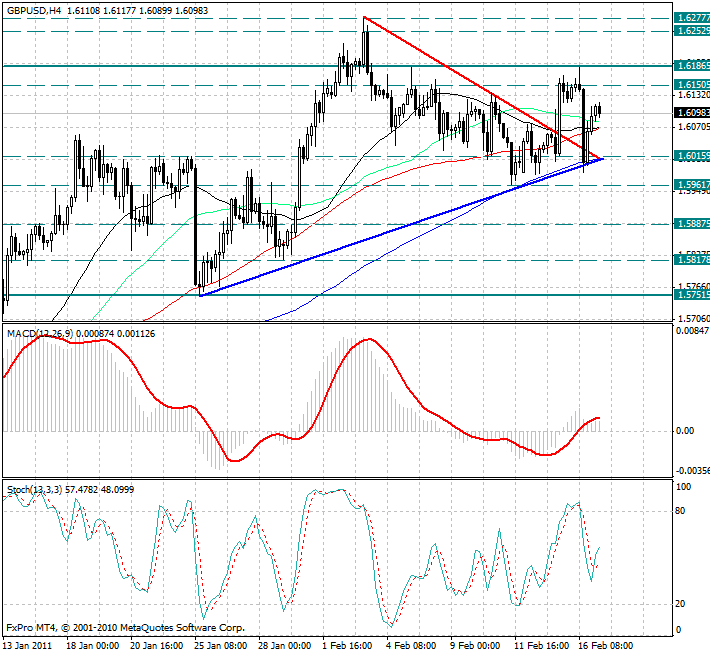The height and width of the screenshot is (653, 710).
Task: Click the 9 Feb 00:00 date label
Action: pyautogui.click(x=475, y=645)
